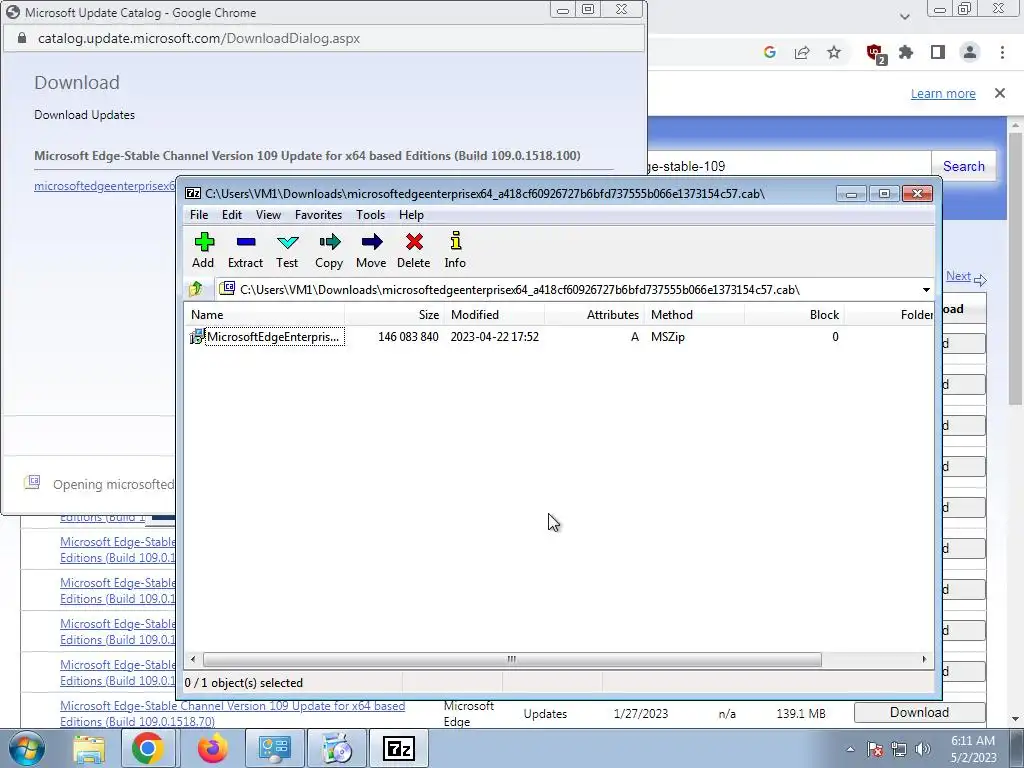Sort by the Size column header
1024x768 pixels.
point(394,315)
